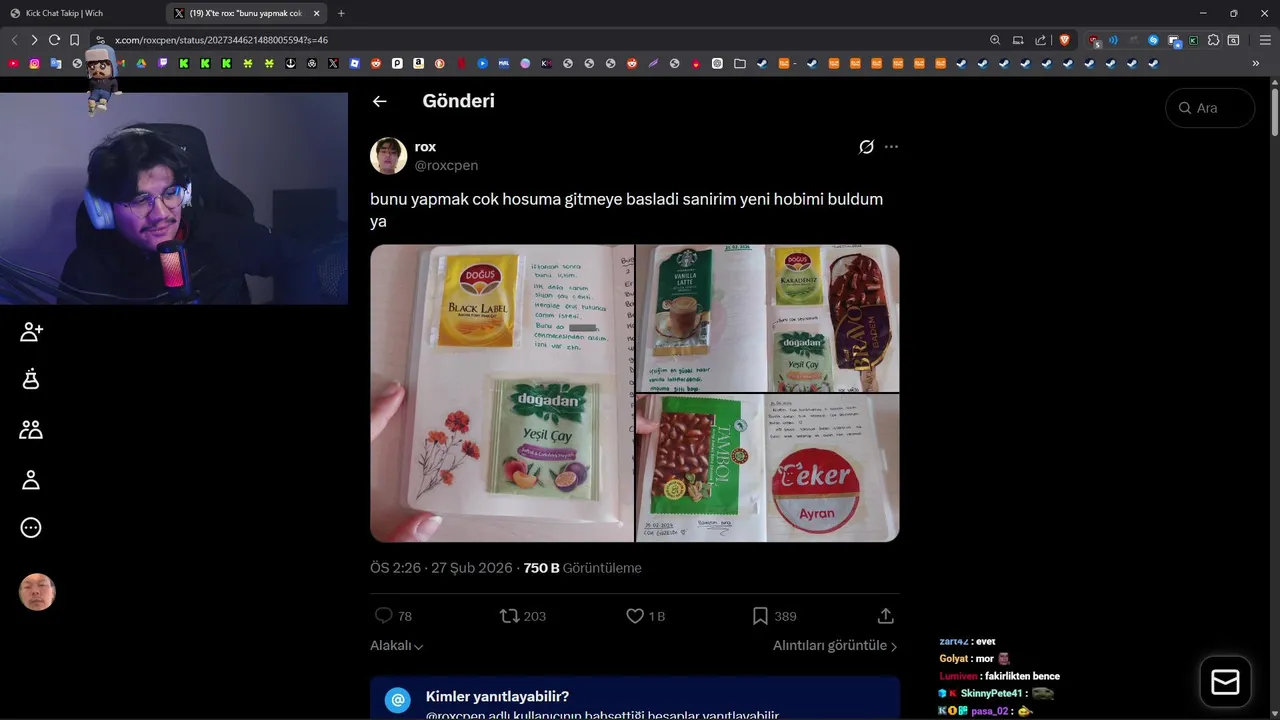The height and width of the screenshot is (720, 1280).
Task: Toggle the browser sidebar panel icon
Action: tap(1233, 40)
